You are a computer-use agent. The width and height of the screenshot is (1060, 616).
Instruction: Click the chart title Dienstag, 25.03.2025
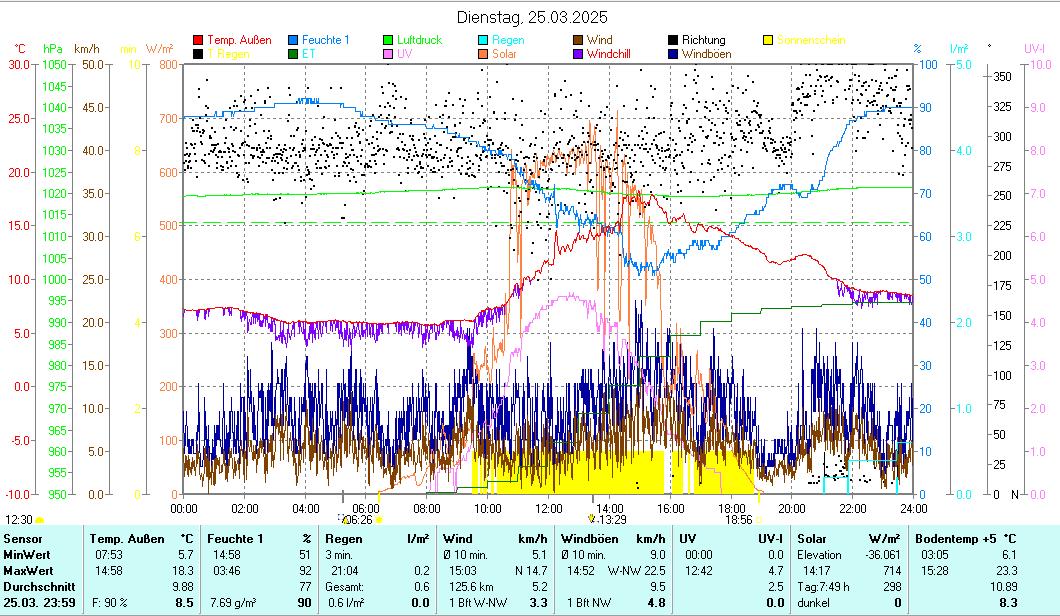(x=531, y=17)
